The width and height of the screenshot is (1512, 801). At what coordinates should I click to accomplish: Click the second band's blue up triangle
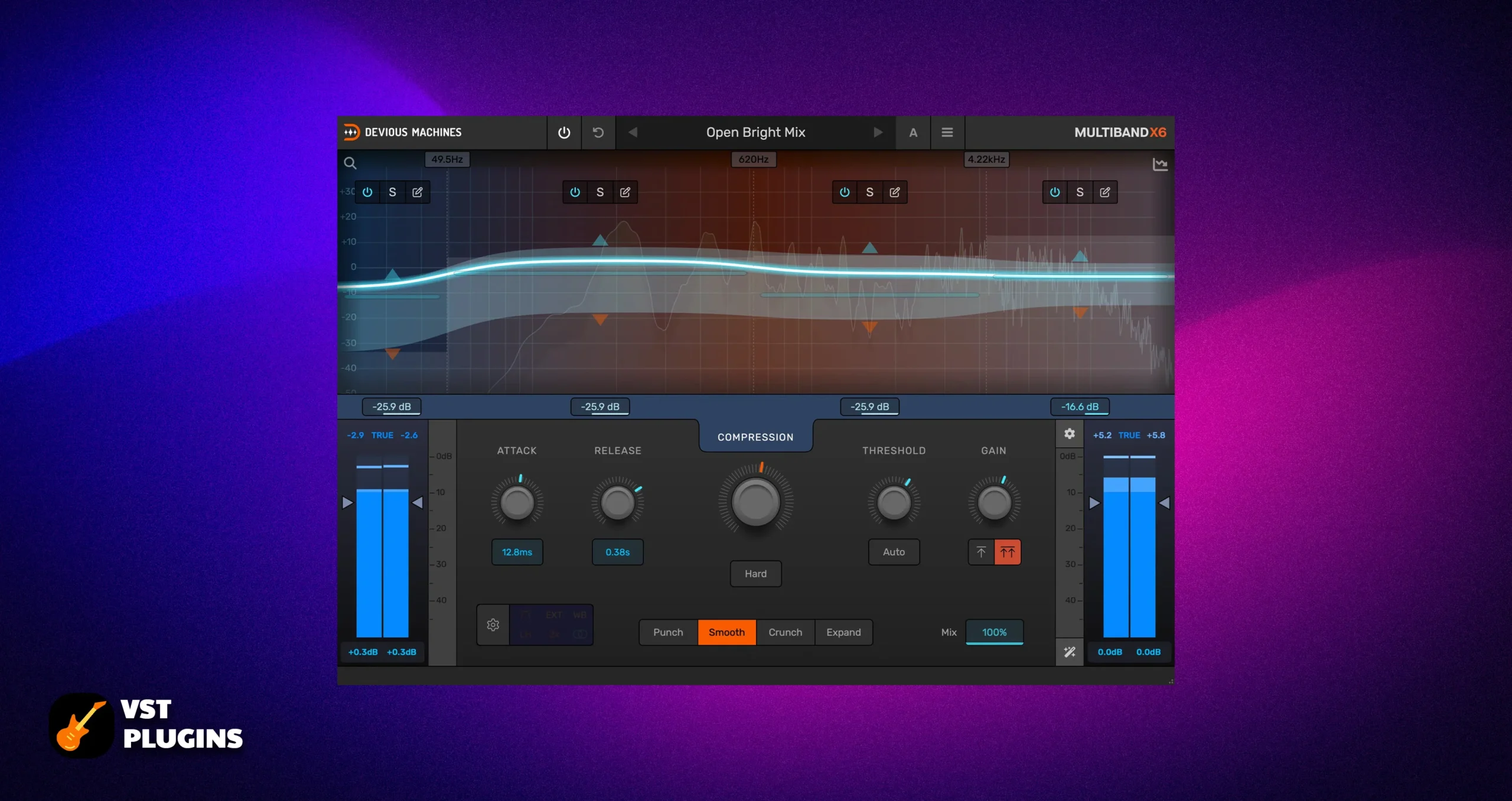pos(600,240)
